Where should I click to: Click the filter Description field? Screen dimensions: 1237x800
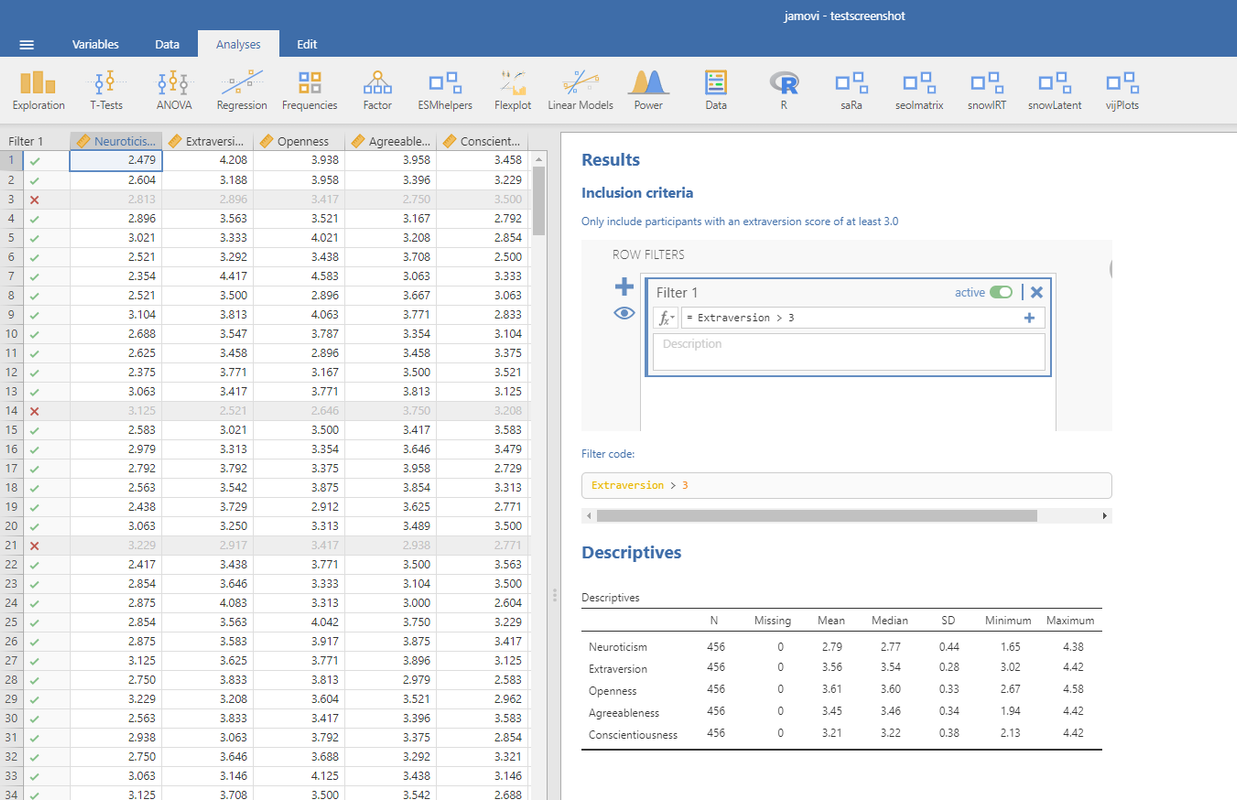coord(849,352)
